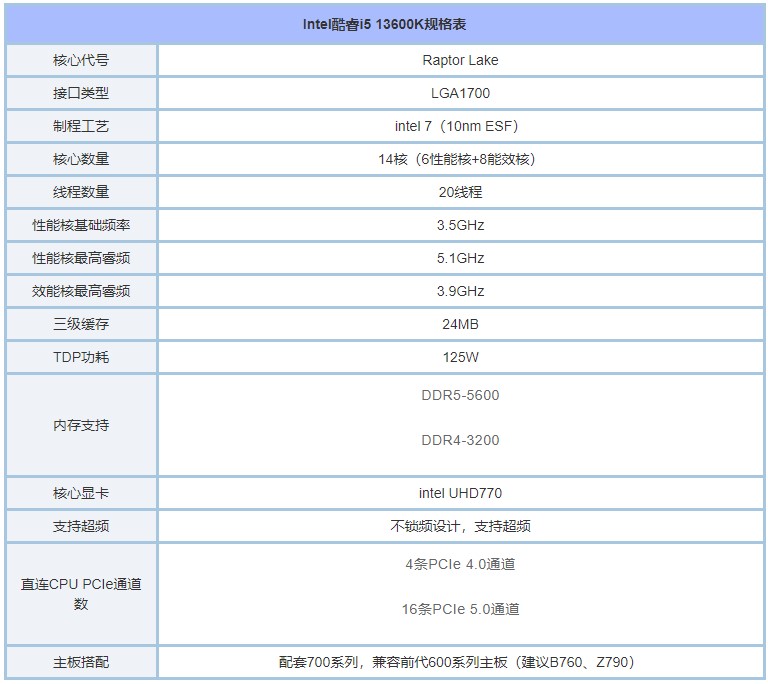Image resolution: width=768 pixels, height=684 pixels.
Task: Select the '制程工艺' label cell
Action: (81, 126)
